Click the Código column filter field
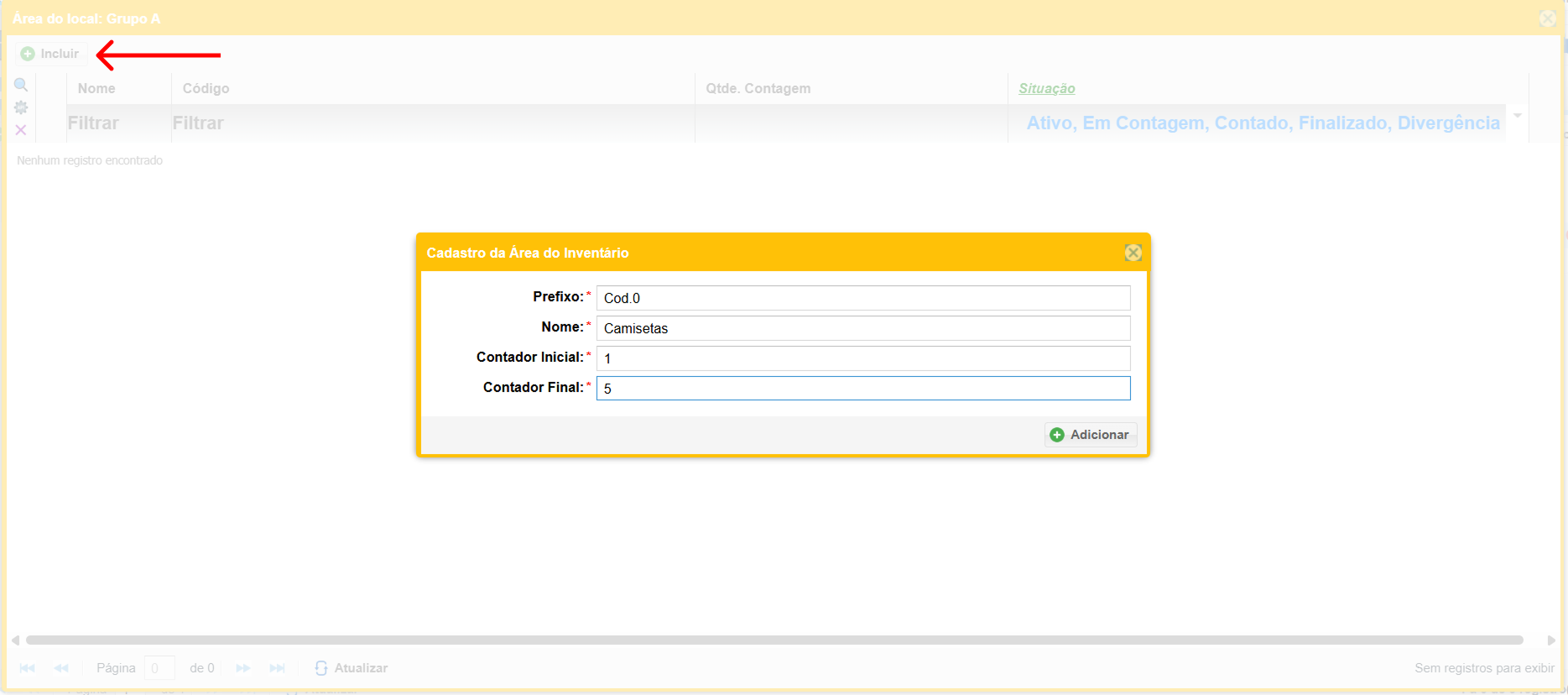 [431, 123]
